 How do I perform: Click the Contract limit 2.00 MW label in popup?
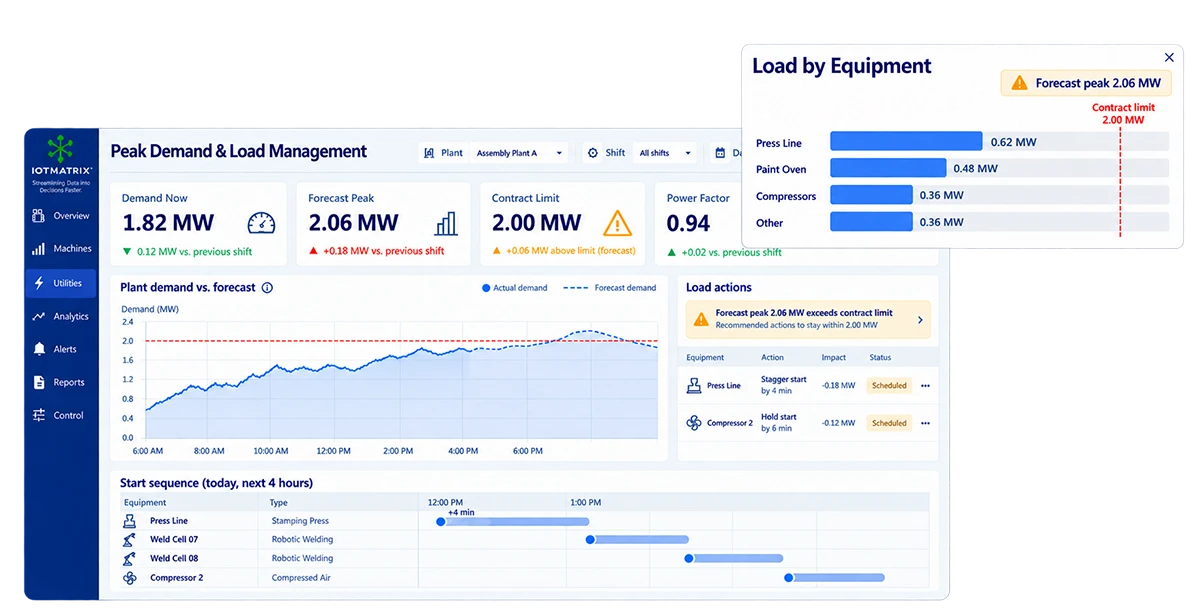click(x=1123, y=114)
